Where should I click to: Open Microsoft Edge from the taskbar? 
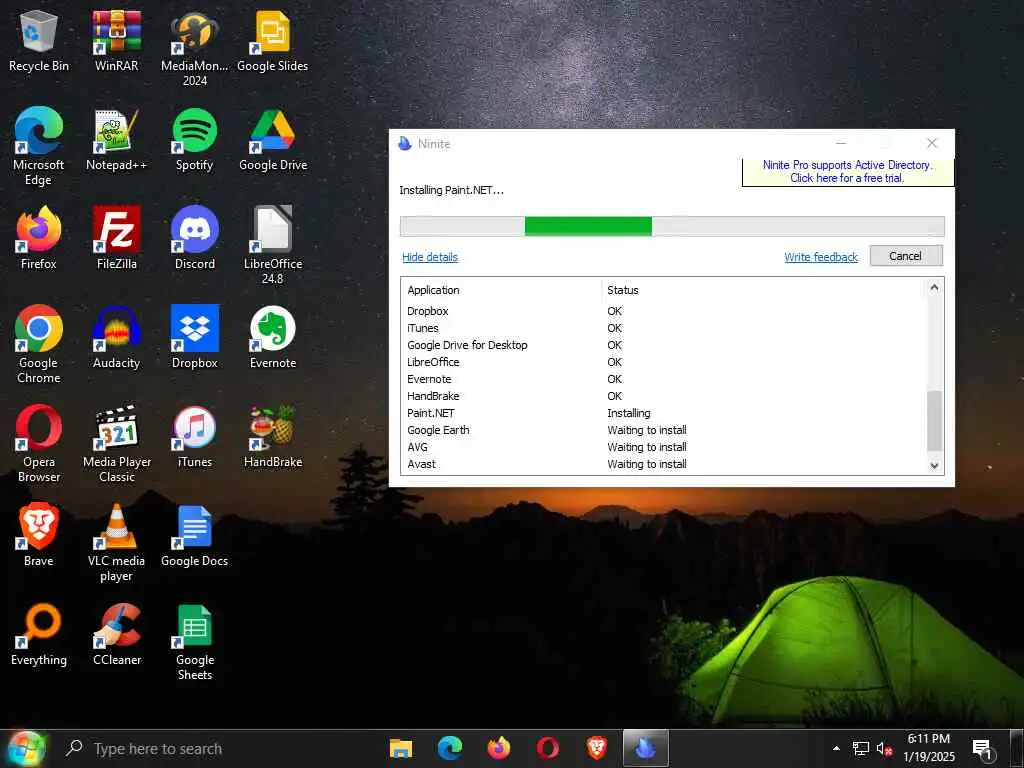[450, 748]
